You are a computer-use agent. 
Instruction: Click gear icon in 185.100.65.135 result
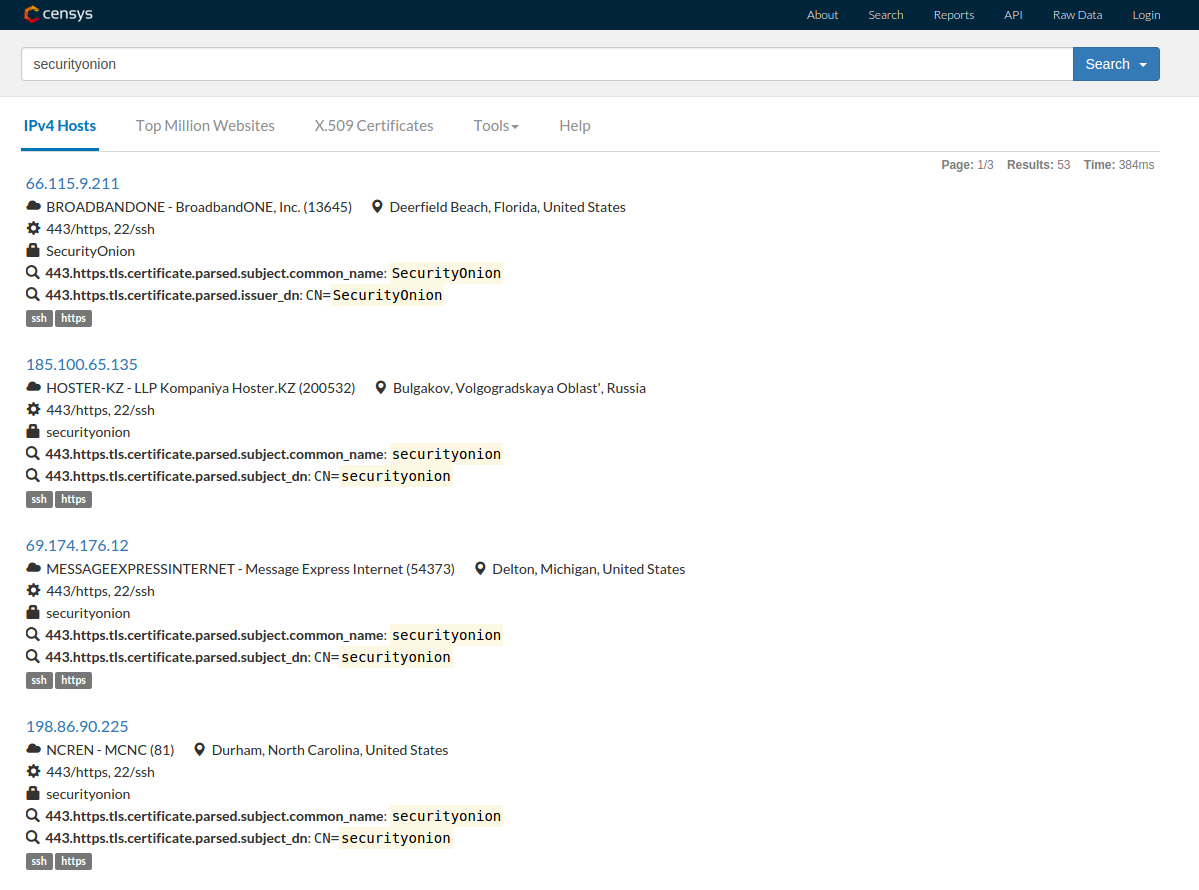pos(34,410)
